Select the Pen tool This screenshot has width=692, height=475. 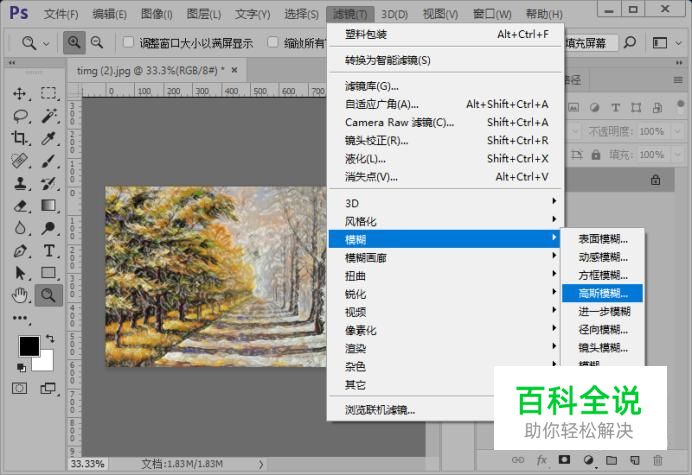pyautogui.click(x=20, y=251)
